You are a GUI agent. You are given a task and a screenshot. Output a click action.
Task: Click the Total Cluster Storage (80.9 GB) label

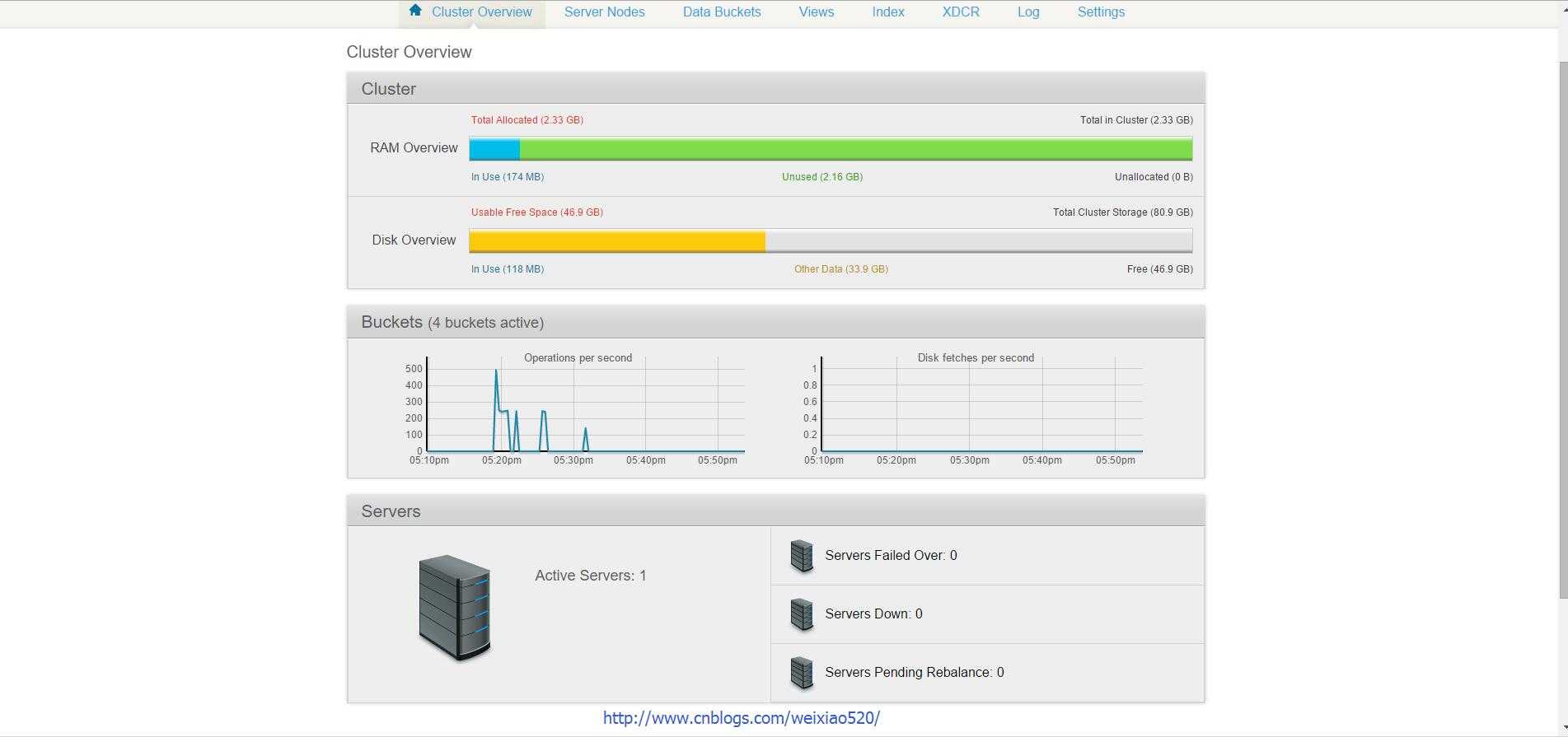point(1123,212)
